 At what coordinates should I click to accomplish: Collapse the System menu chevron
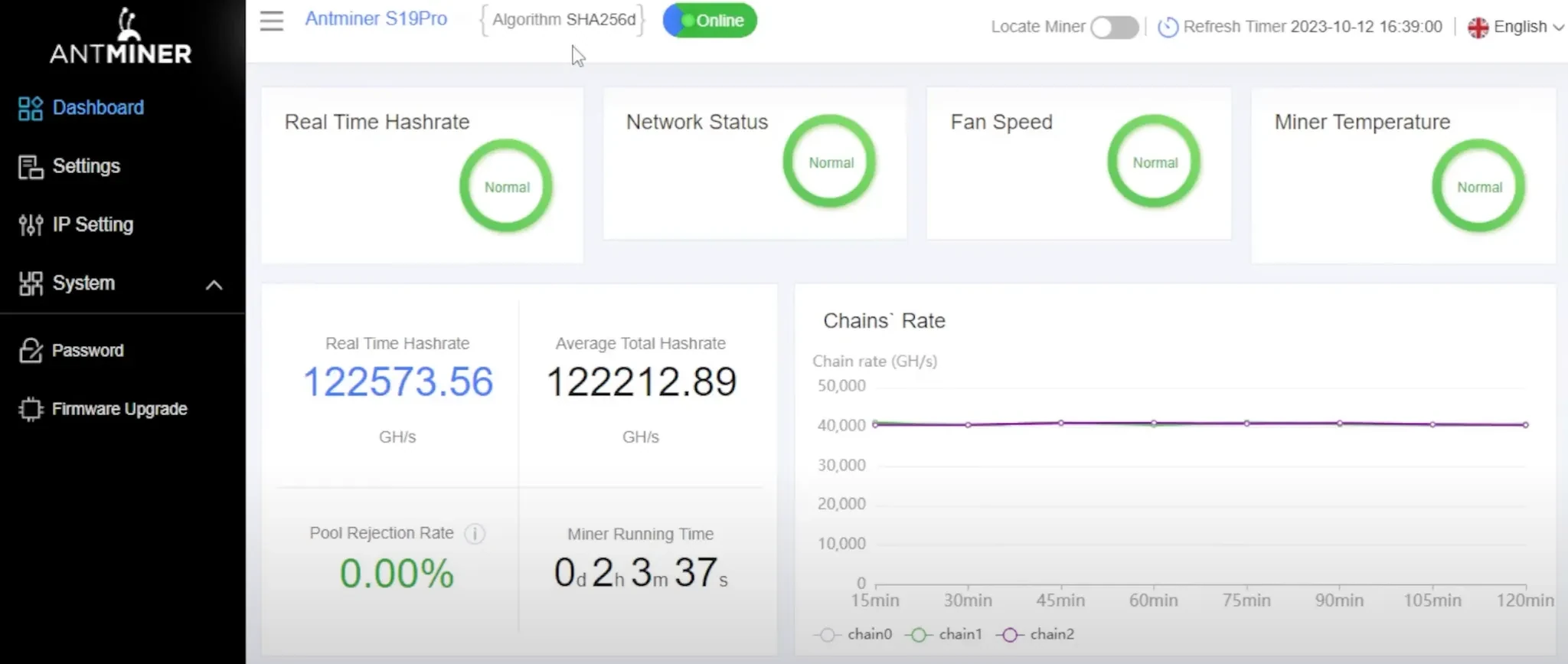[x=214, y=285]
